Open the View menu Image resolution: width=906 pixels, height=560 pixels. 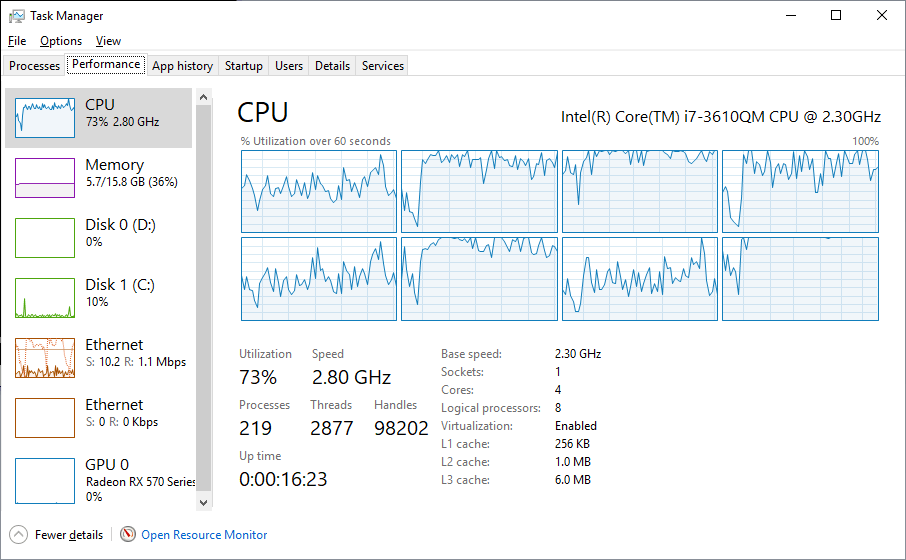pyautogui.click(x=108, y=41)
